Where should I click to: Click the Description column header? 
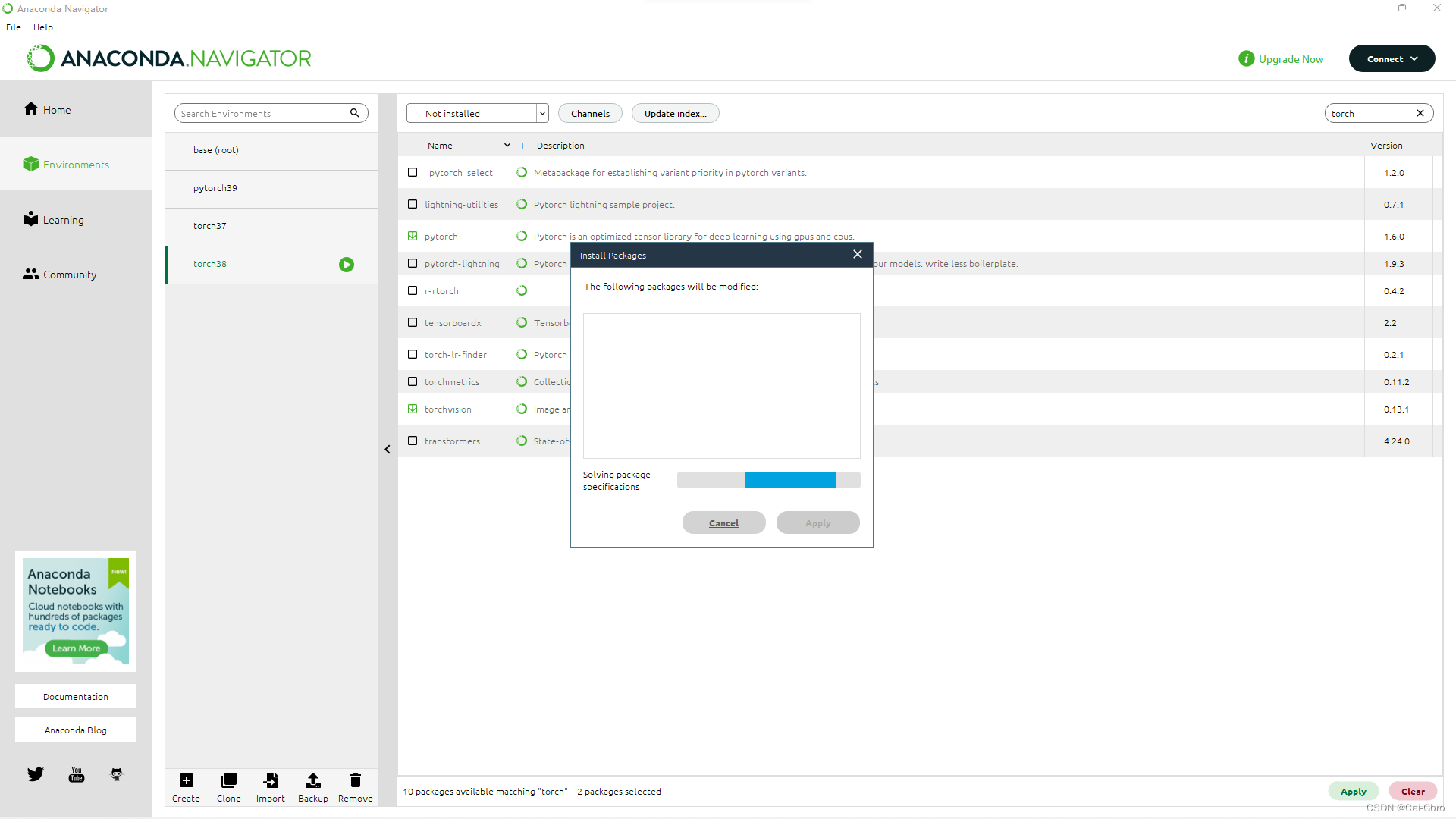[560, 145]
